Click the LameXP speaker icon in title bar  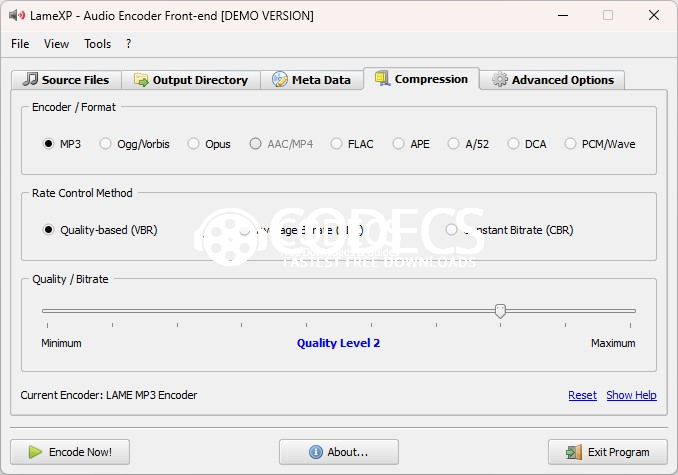[17, 16]
